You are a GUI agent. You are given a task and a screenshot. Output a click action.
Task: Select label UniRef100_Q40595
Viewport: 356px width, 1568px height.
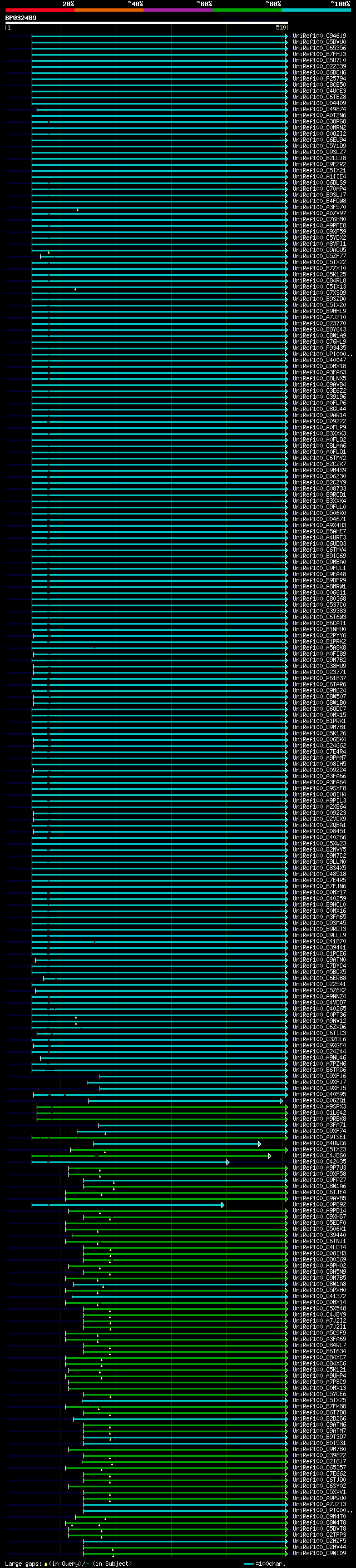pyautogui.click(x=319, y=1095)
